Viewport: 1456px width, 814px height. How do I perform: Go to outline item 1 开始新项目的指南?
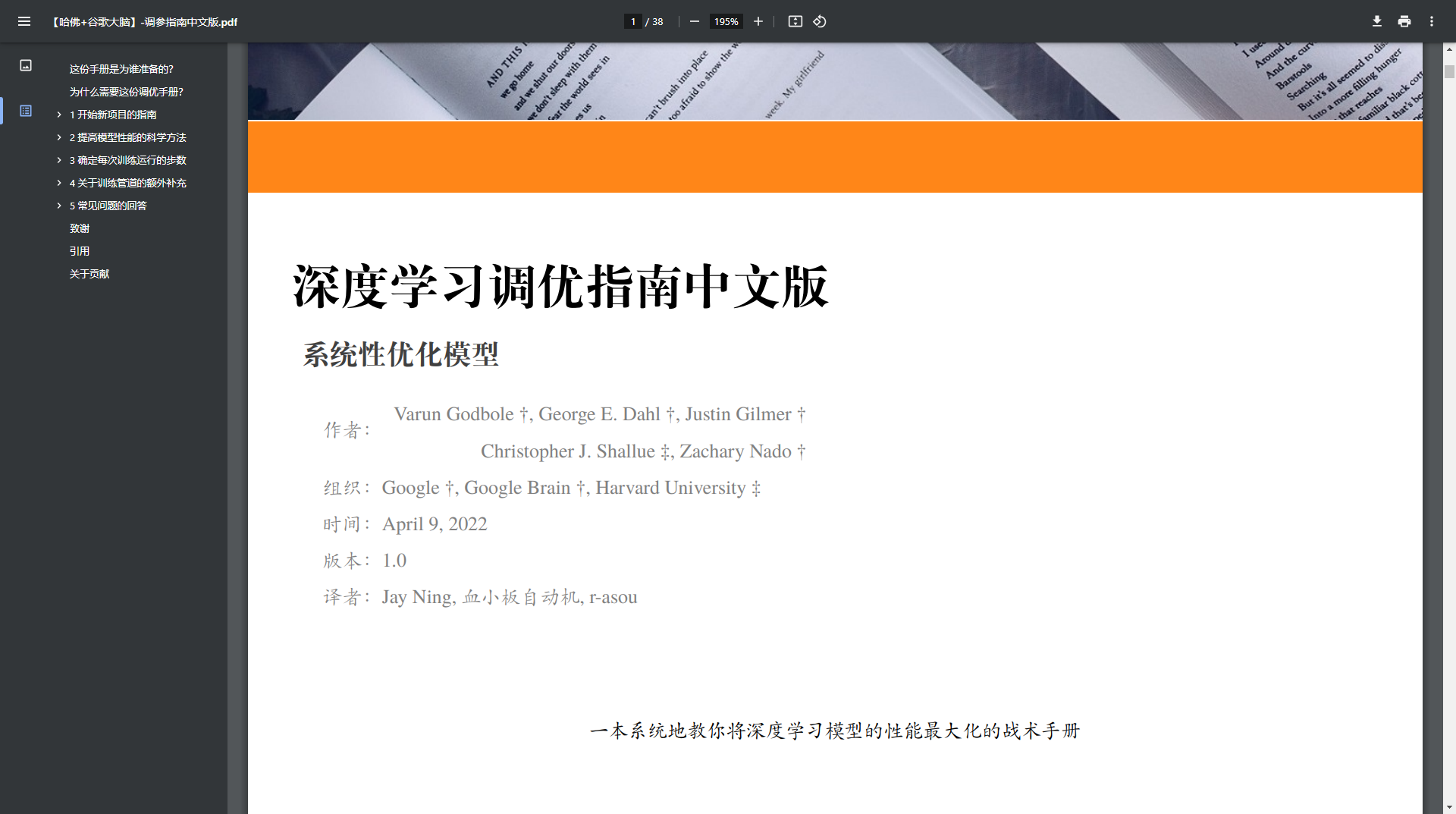113,115
